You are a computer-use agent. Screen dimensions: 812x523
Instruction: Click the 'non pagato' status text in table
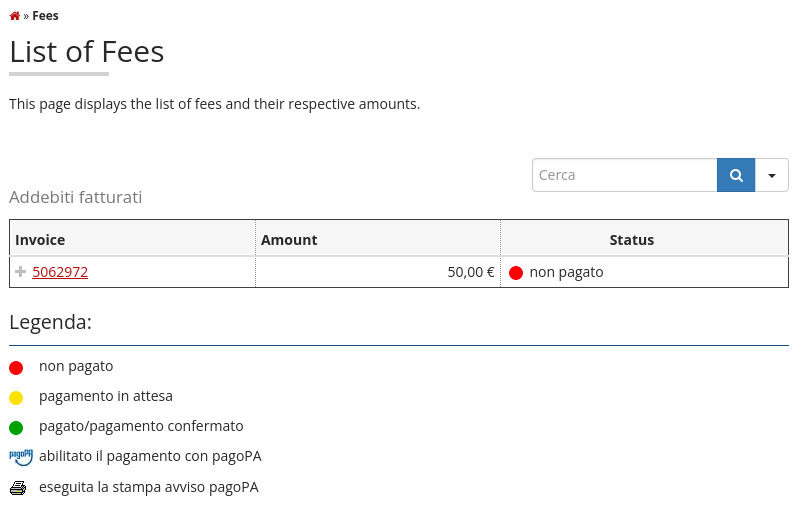(566, 272)
